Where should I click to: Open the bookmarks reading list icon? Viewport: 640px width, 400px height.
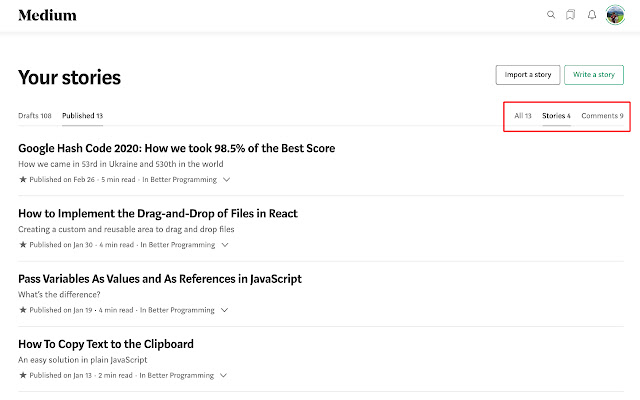tap(570, 15)
